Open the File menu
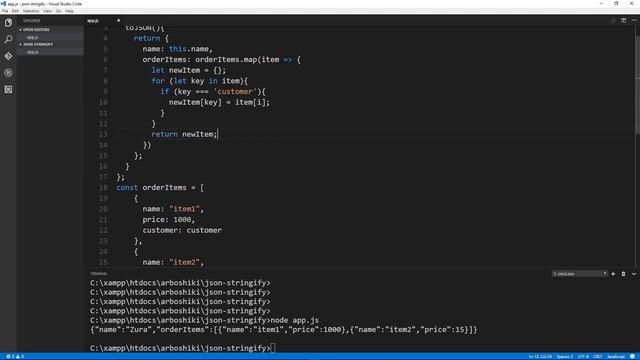Image resolution: width=640 pixels, height=360 pixels. click(5, 11)
